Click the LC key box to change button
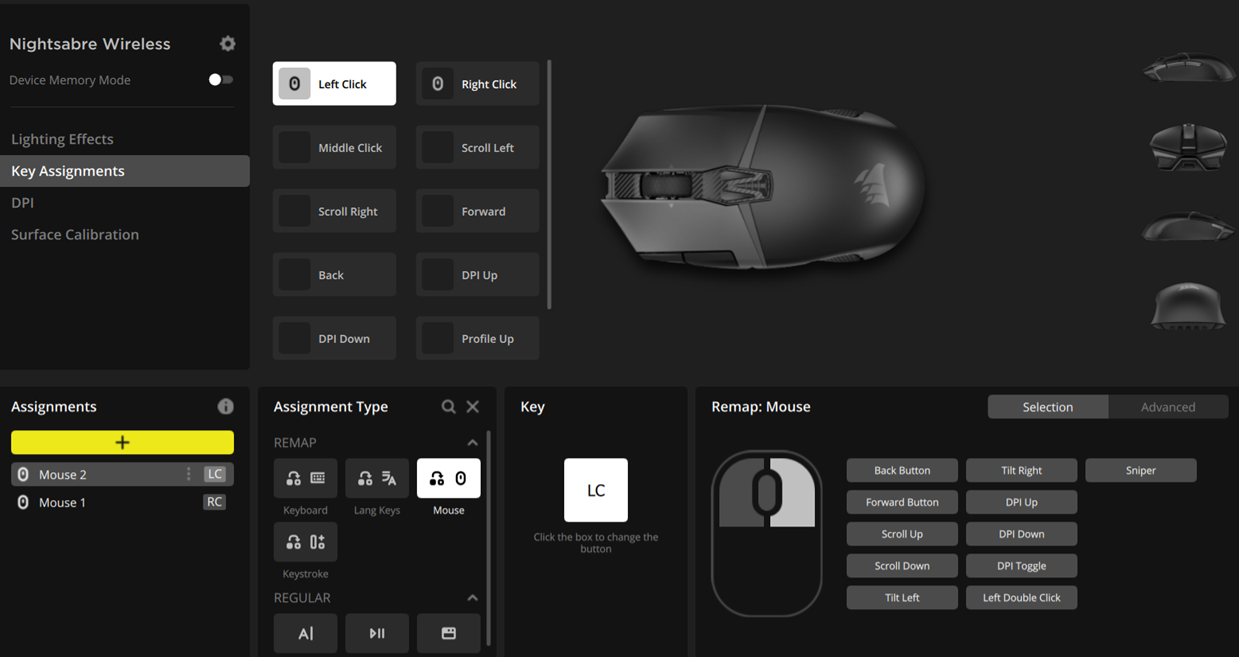 tap(596, 490)
